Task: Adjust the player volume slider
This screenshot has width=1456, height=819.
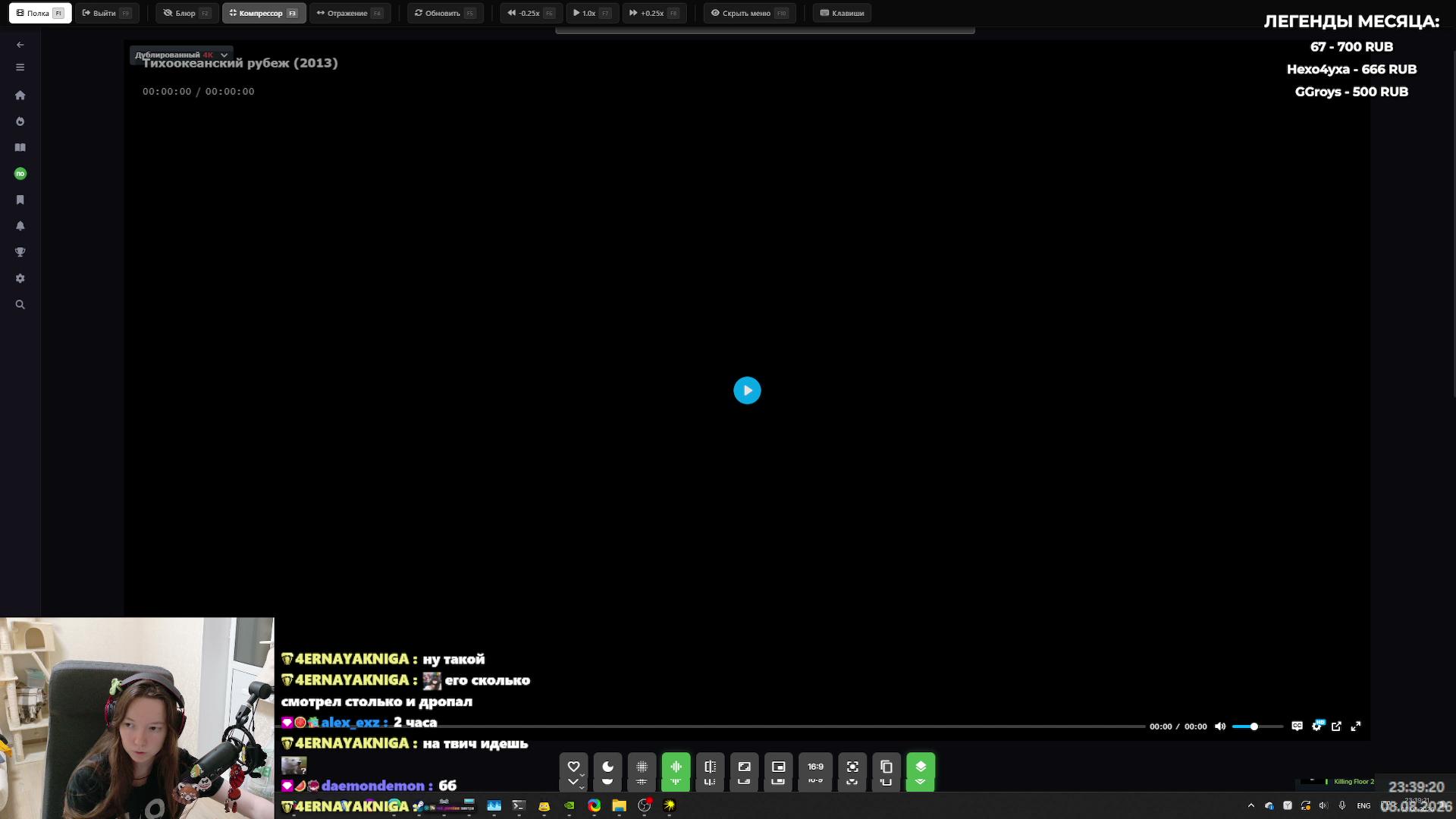Action: click(x=1257, y=726)
